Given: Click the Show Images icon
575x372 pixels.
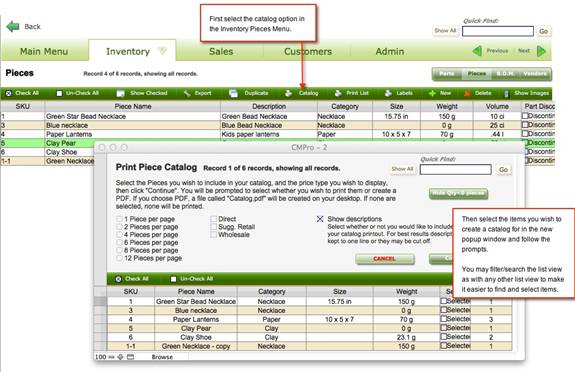Looking at the screenshot, I should click(x=506, y=94).
